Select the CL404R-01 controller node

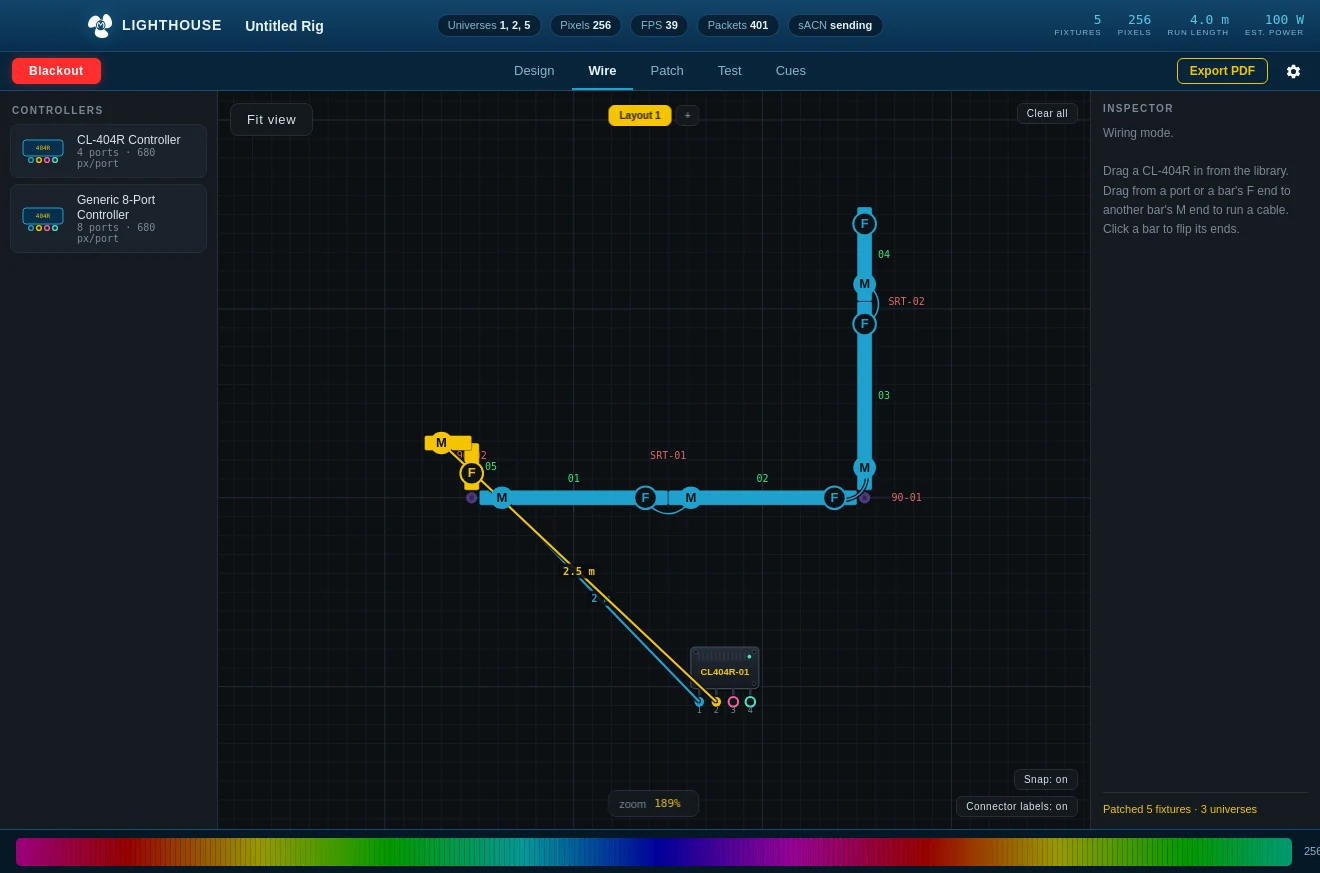click(725, 668)
